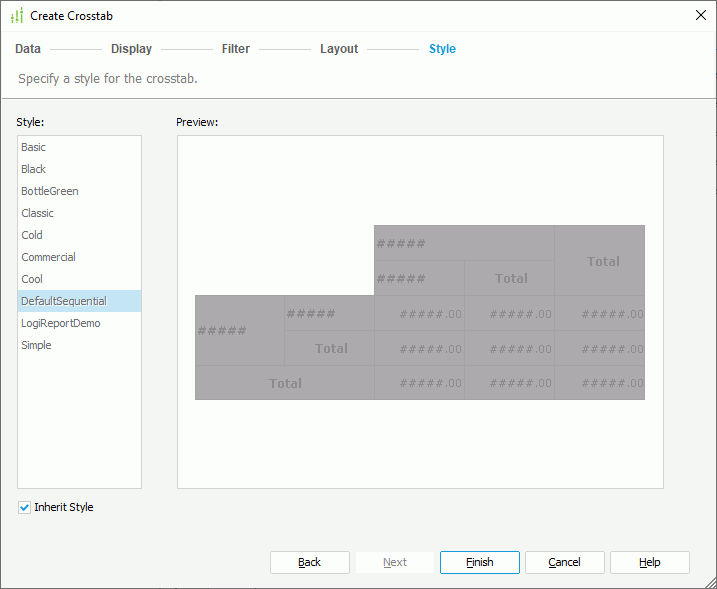Screen dimensions: 717x589
Task: Select the Black style
Action: [x=34, y=169]
